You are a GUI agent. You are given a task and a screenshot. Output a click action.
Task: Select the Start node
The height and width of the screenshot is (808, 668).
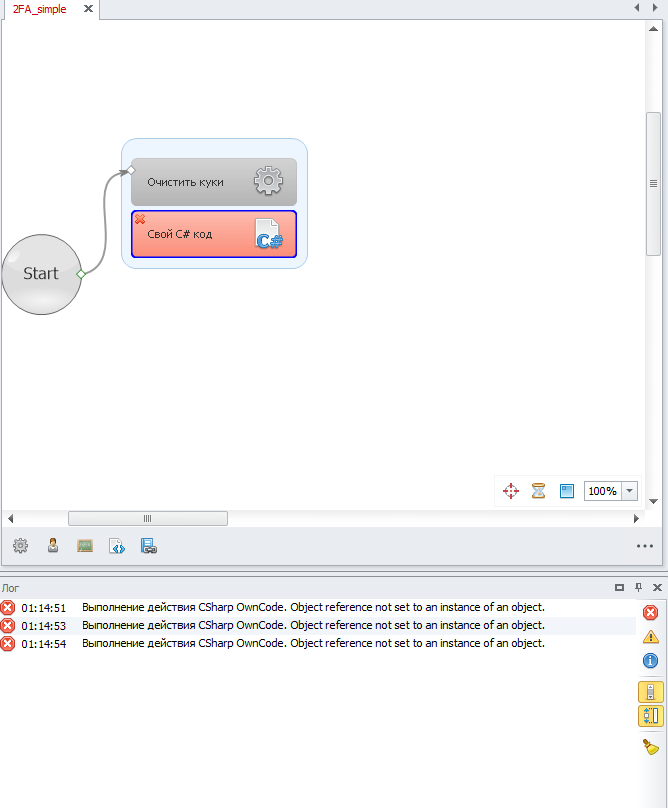coord(41,274)
